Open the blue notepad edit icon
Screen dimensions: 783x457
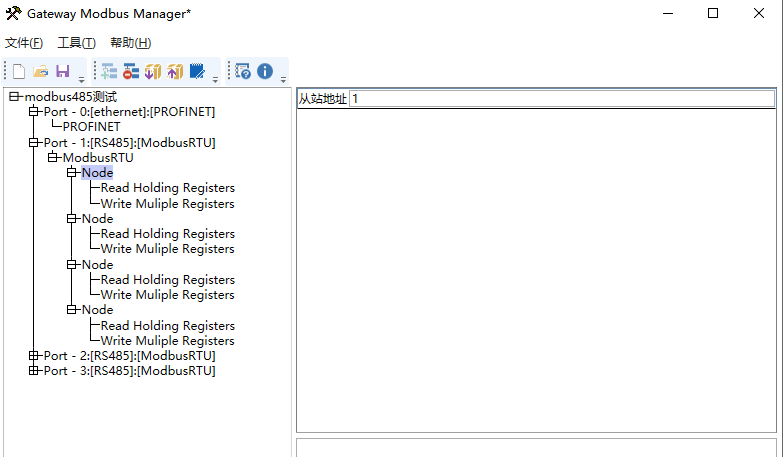197,71
